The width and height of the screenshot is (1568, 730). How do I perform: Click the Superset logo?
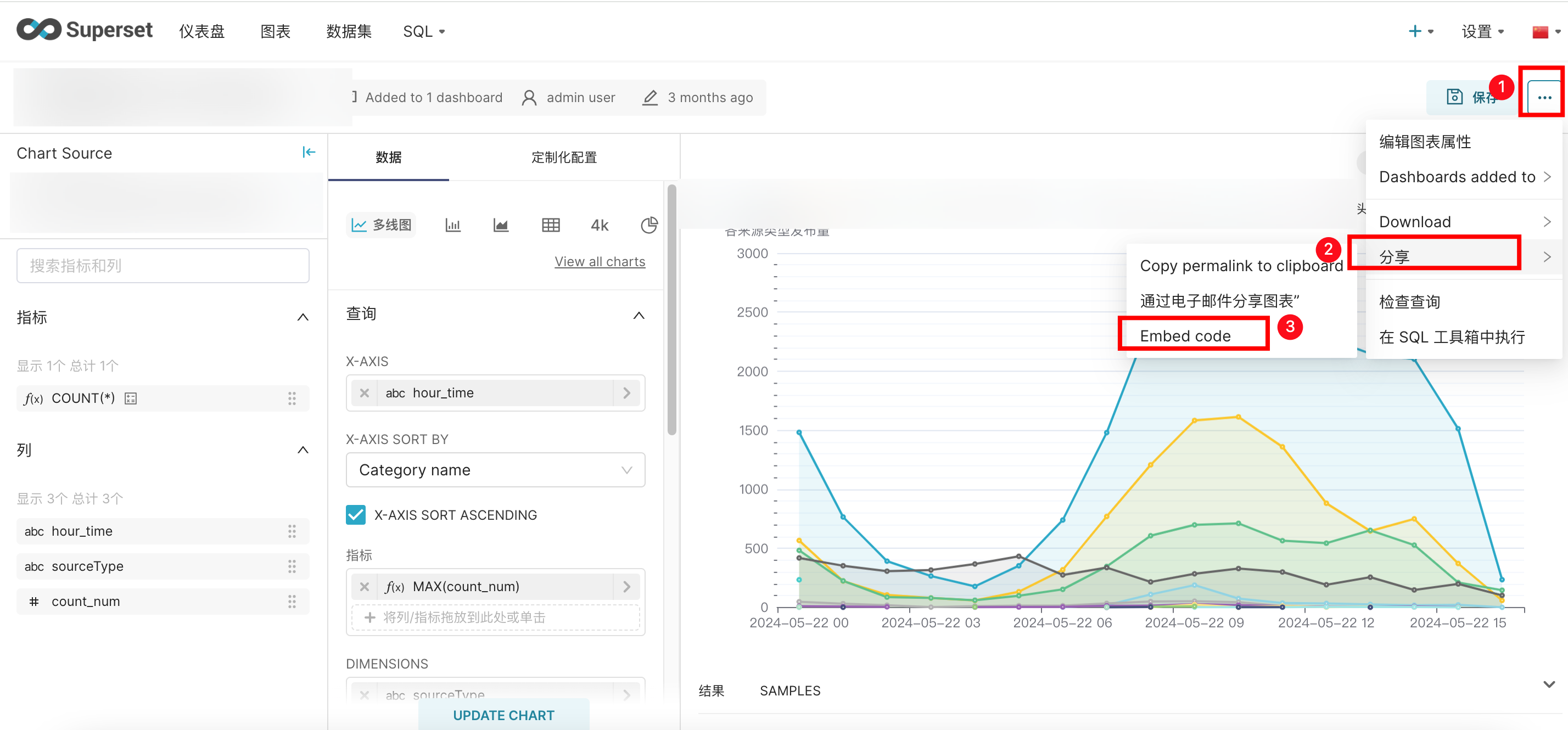pos(84,30)
